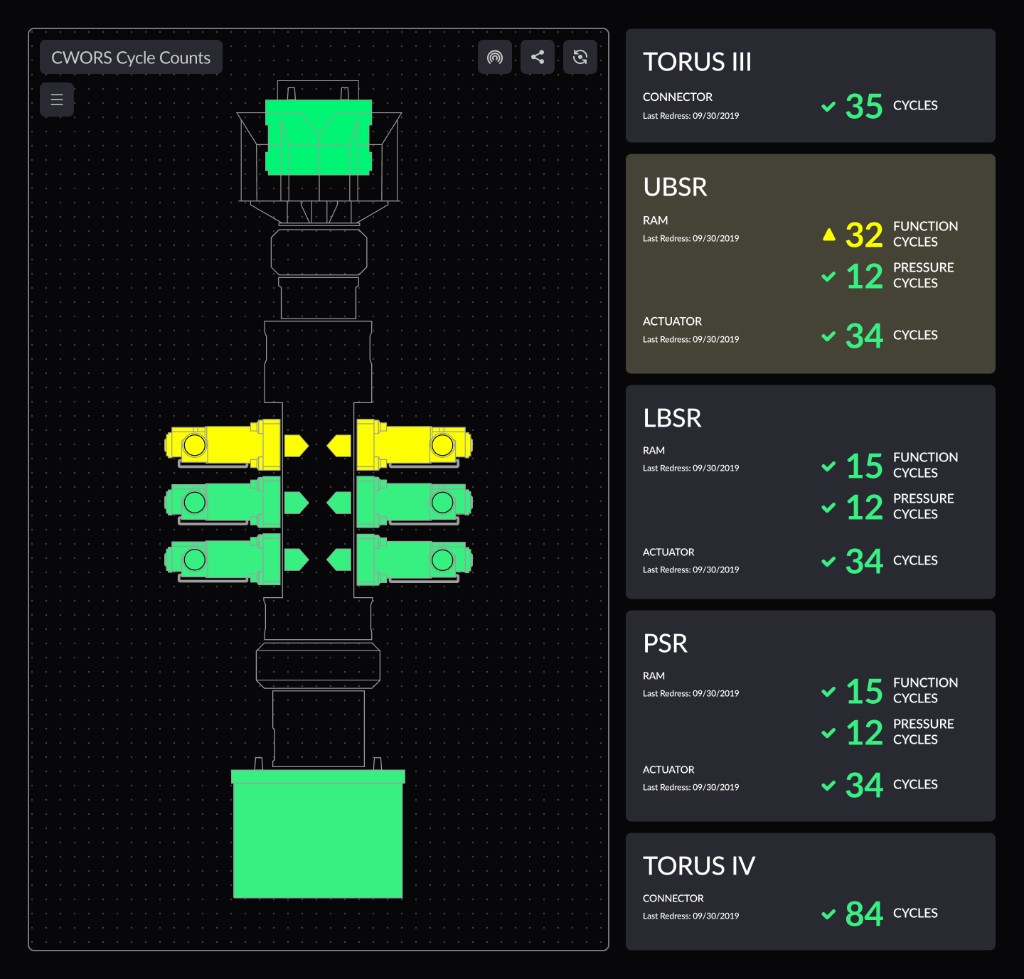1024x979 pixels.
Task: Click the PSR 15 function cycles value
Action: pyautogui.click(x=864, y=691)
